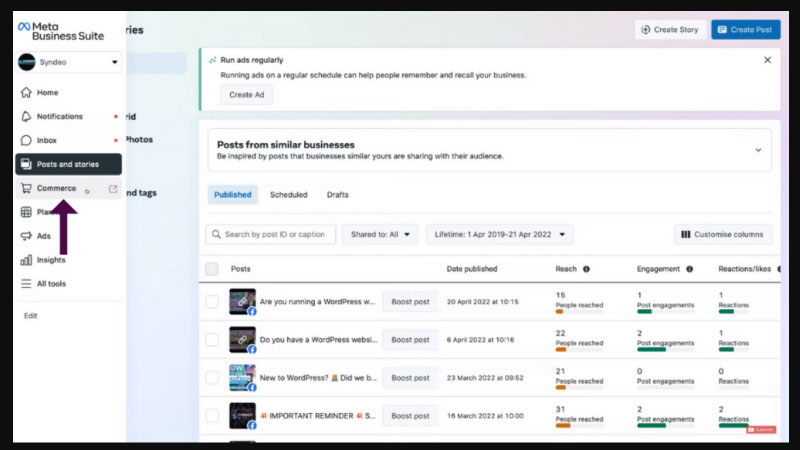Go to Inbox in sidebar
Screen dimensions: 800x450
(46, 140)
